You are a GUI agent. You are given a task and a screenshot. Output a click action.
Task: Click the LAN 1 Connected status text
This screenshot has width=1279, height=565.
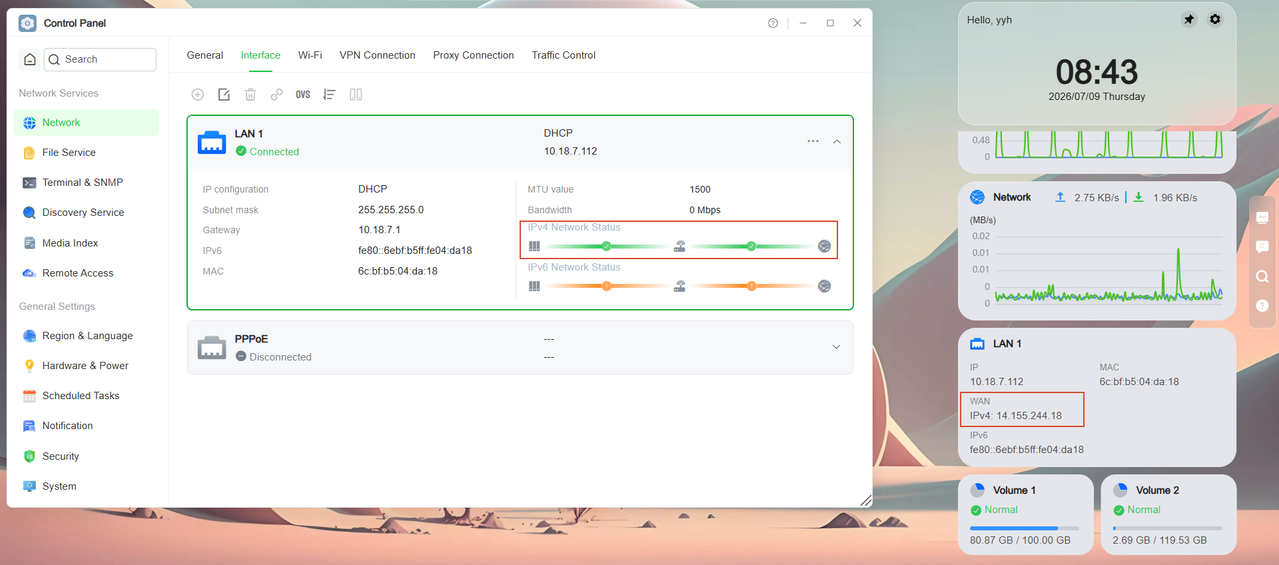[x=274, y=152]
